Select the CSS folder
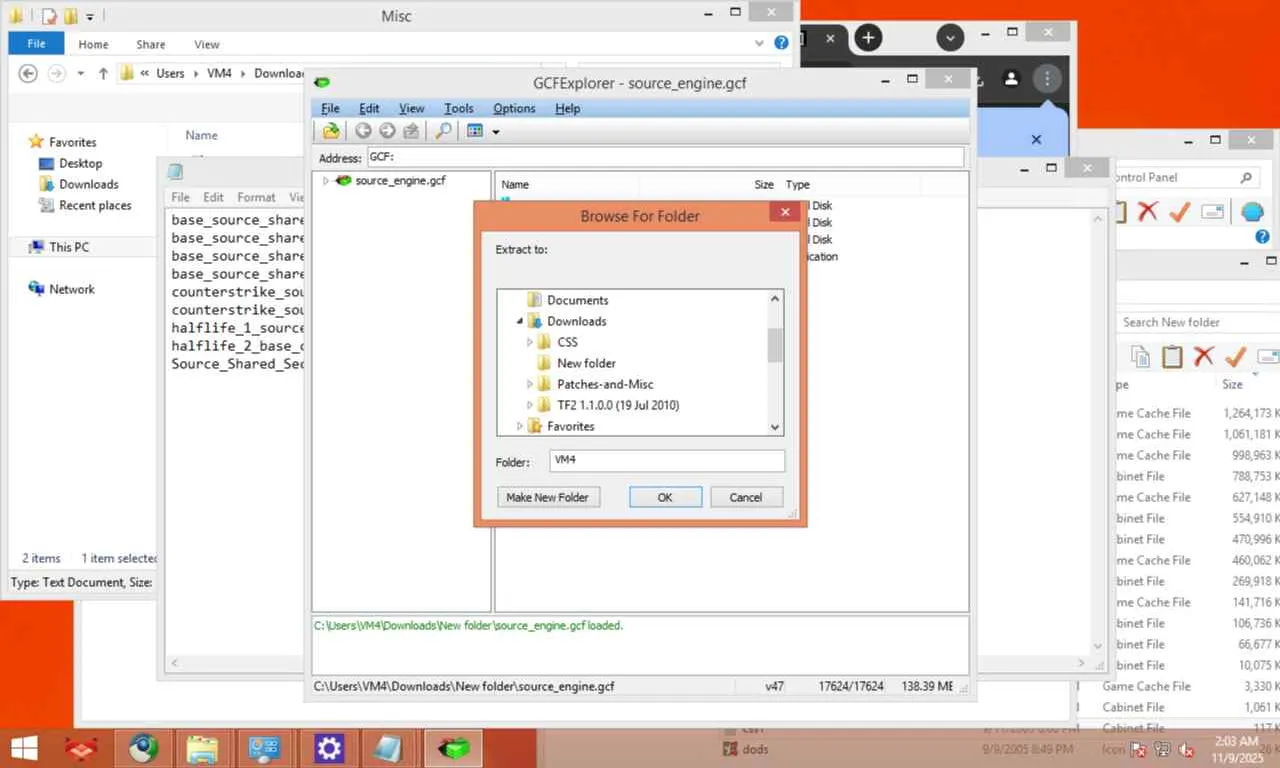The image size is (1280, 768). click(x=567, y=342)
